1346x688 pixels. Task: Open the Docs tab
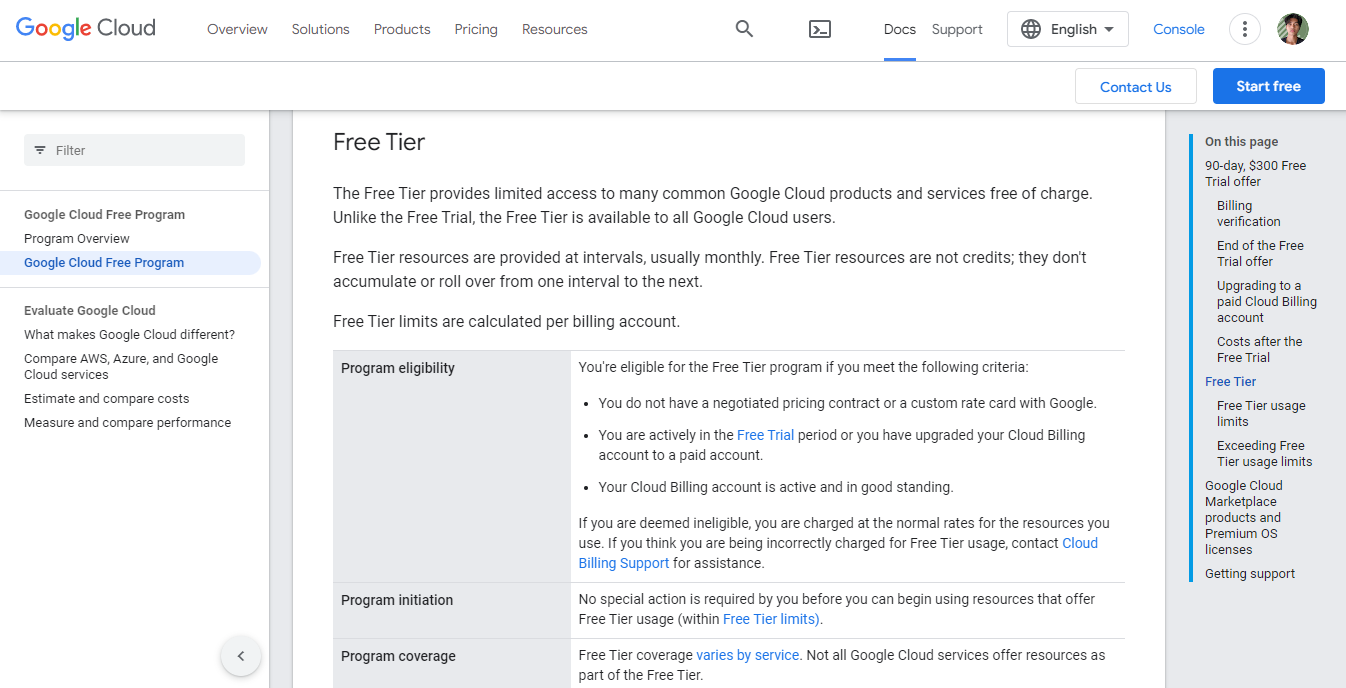tap(900, 29)
